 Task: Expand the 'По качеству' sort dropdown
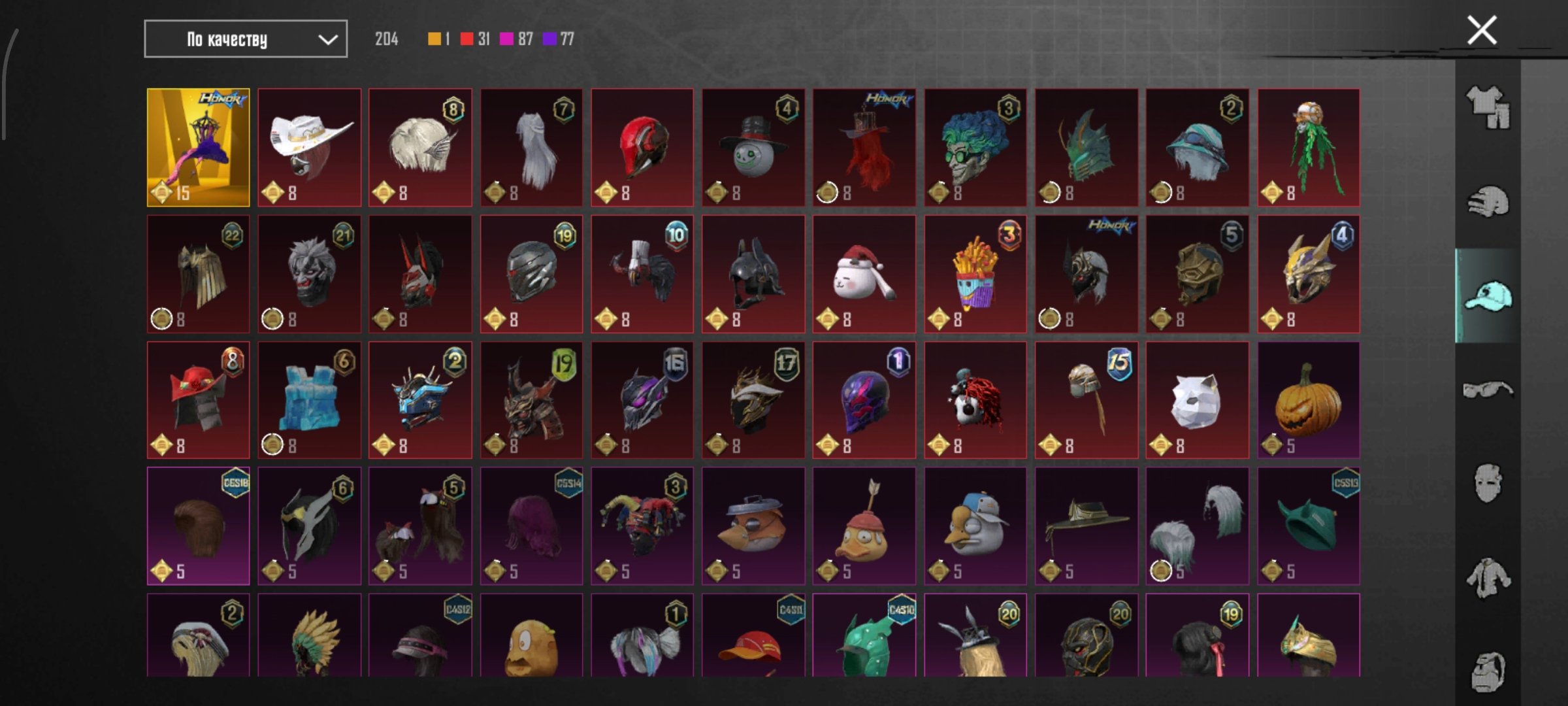click(x=246, y=39)
